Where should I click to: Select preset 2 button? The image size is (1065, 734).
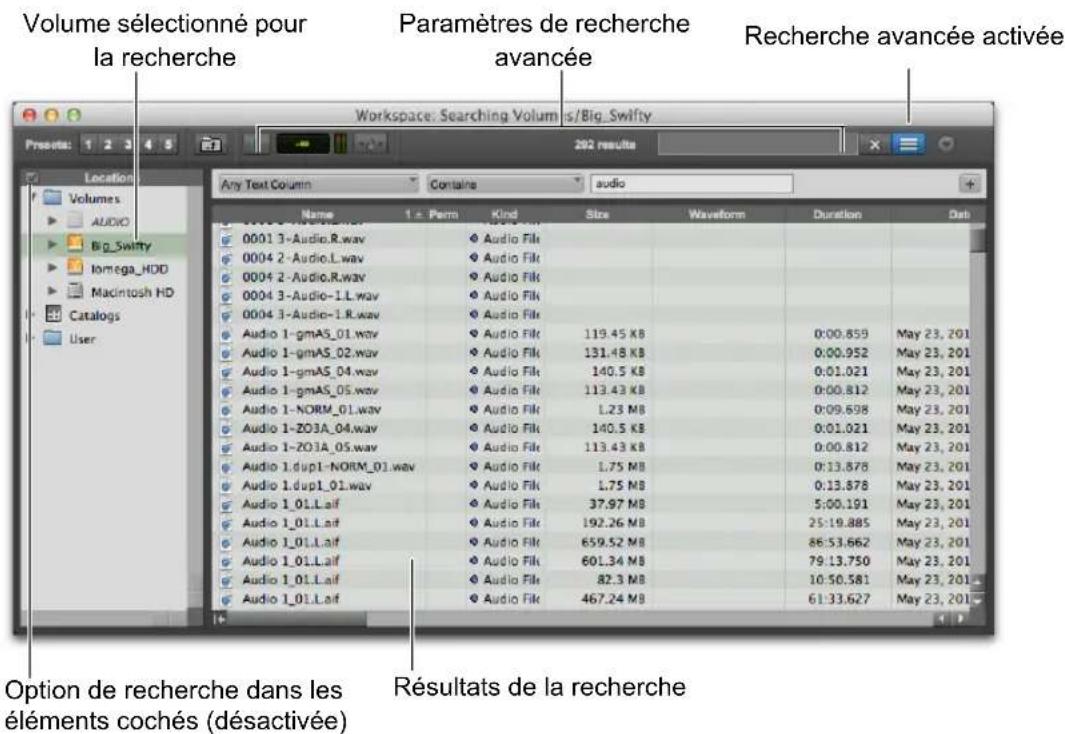[x=108, y=145]
